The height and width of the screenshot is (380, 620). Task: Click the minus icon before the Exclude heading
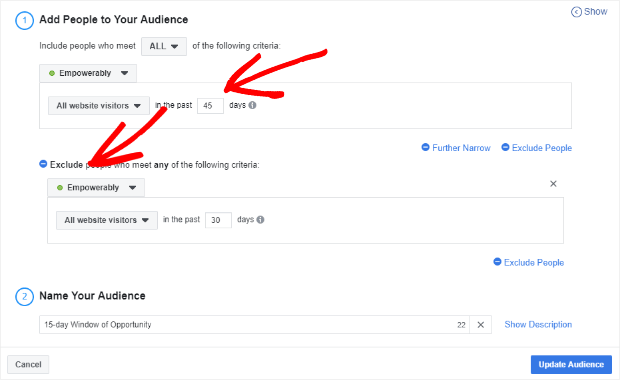(43, 164)
